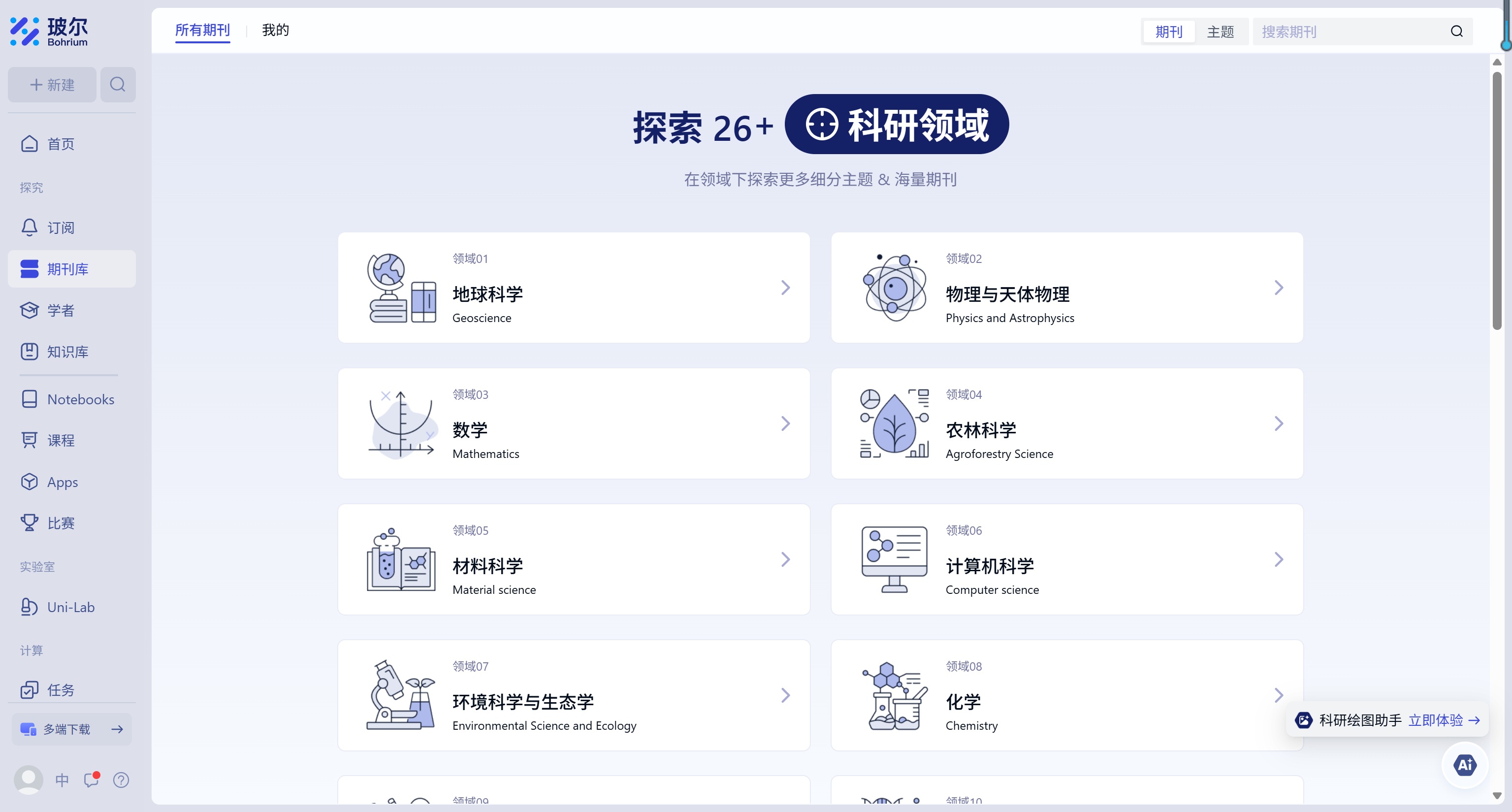
Task: Expand 农林科学 card chevron
Action: click(1279, 424)
